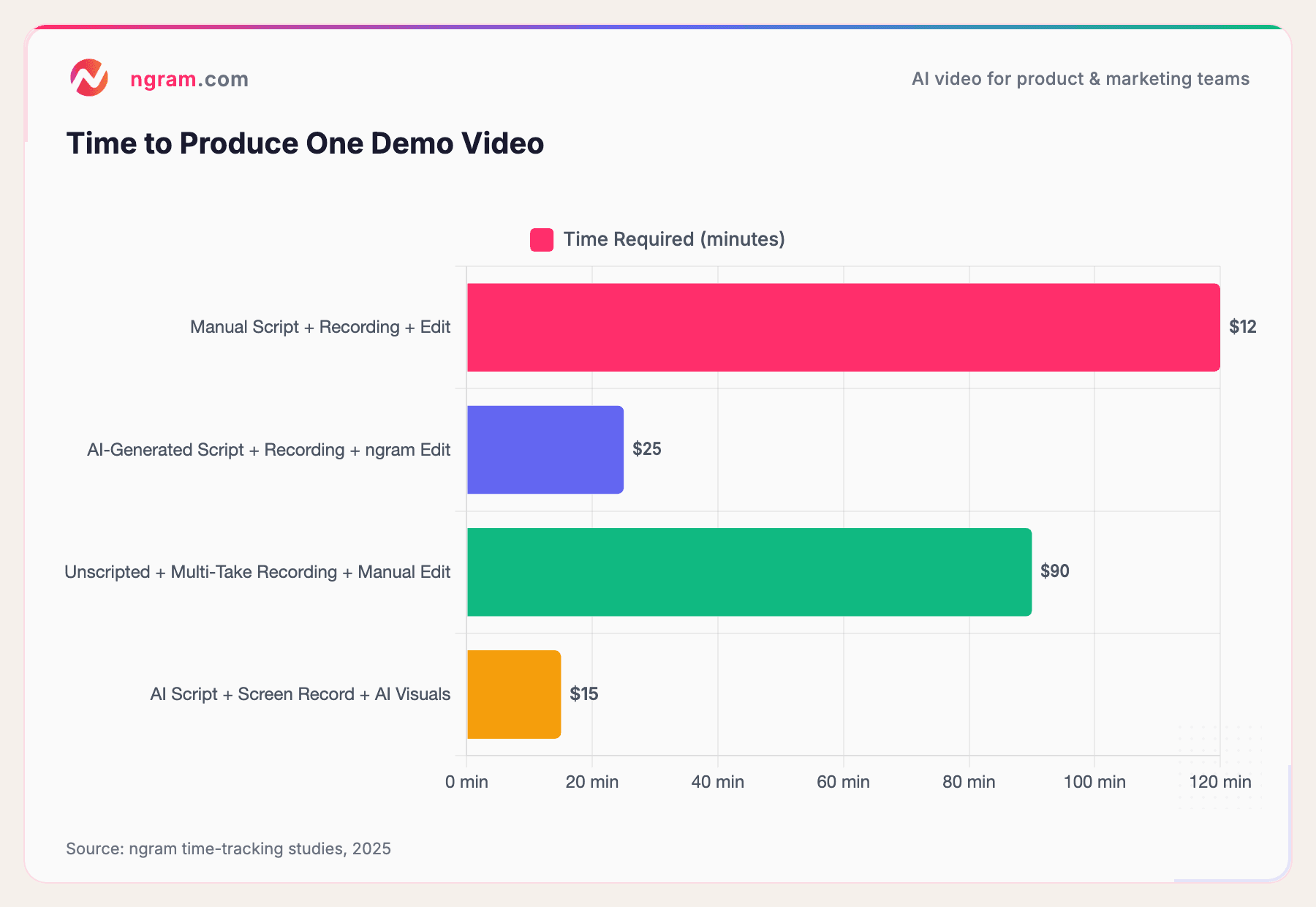Screen dimensions: 1316x907
Task: Click the ngram logo icon
Action: pyautogui.click(x=89, y=78)
